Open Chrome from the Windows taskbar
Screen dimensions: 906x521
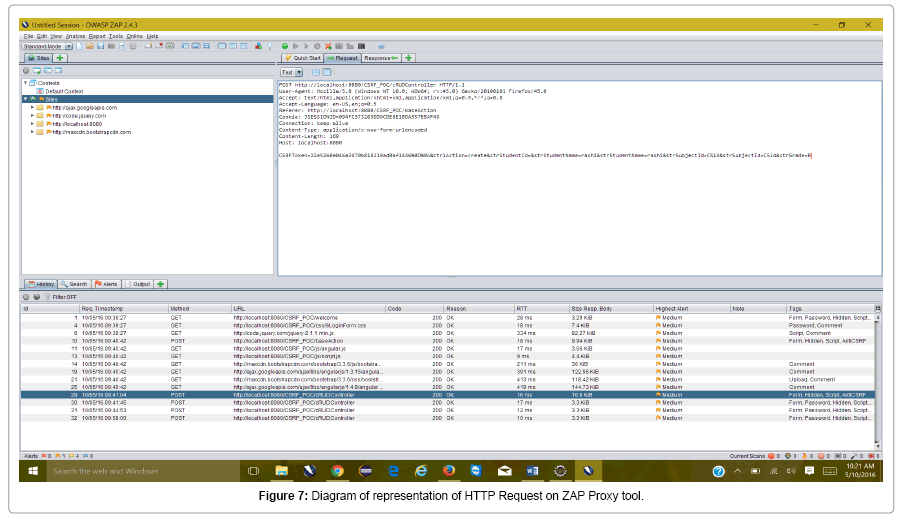tap(337, 471)
